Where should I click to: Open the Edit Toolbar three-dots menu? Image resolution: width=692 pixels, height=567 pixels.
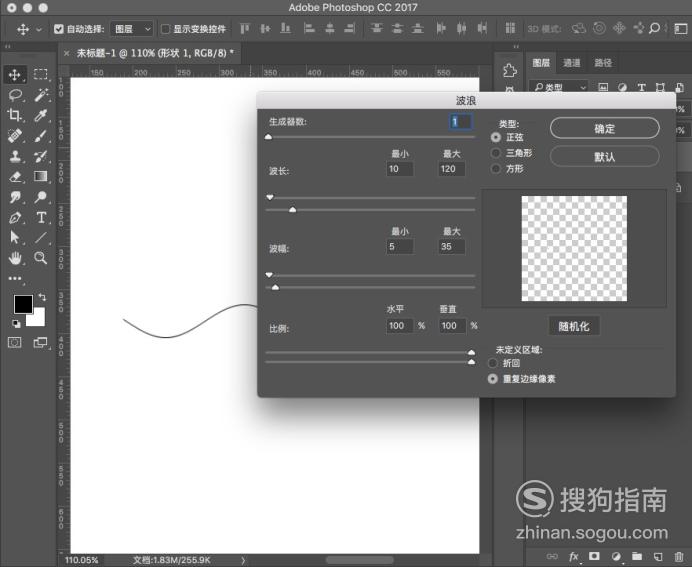click(x=15, y=278)
